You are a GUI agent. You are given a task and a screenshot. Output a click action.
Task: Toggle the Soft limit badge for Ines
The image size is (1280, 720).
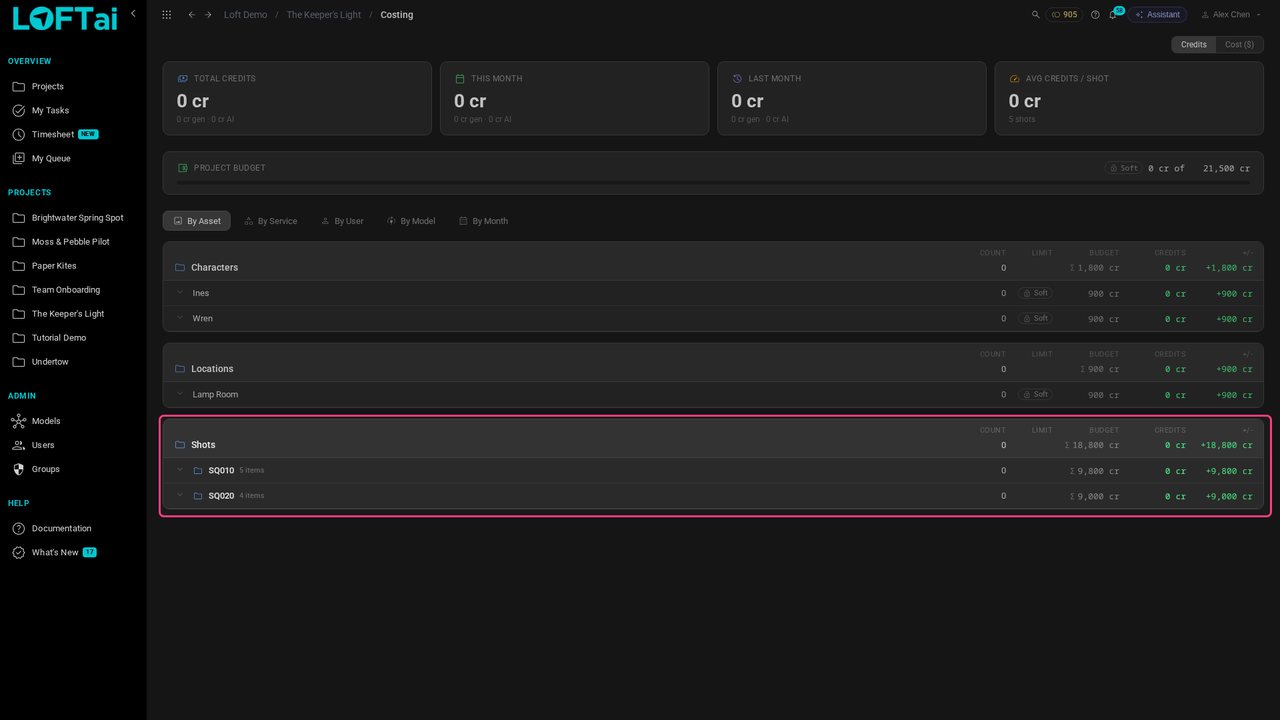coord(1035,293)
